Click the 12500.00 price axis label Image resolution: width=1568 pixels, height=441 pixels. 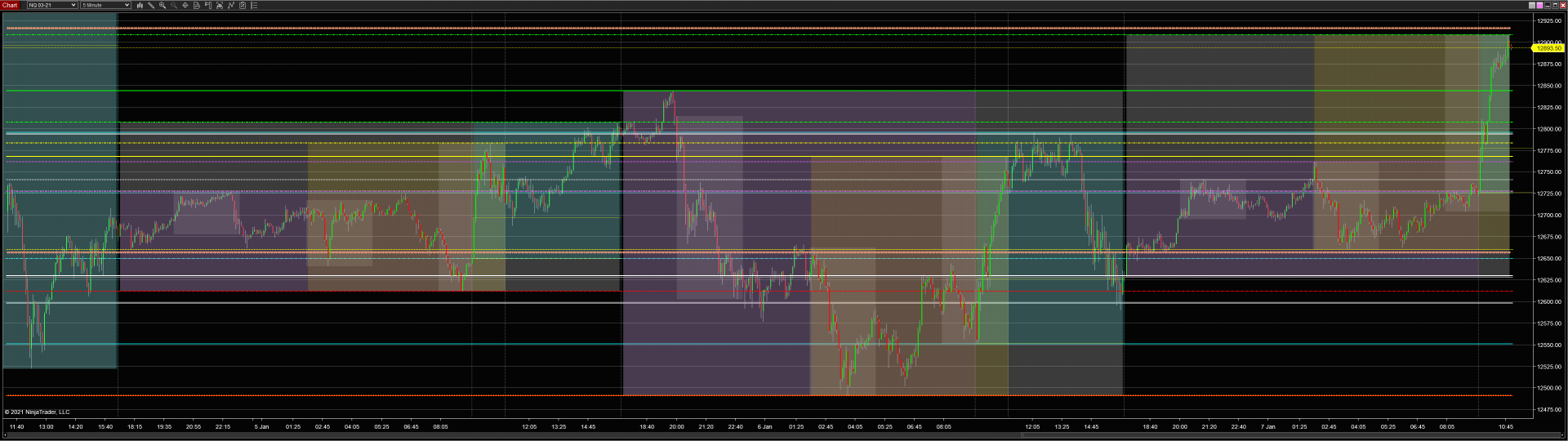1548,388
